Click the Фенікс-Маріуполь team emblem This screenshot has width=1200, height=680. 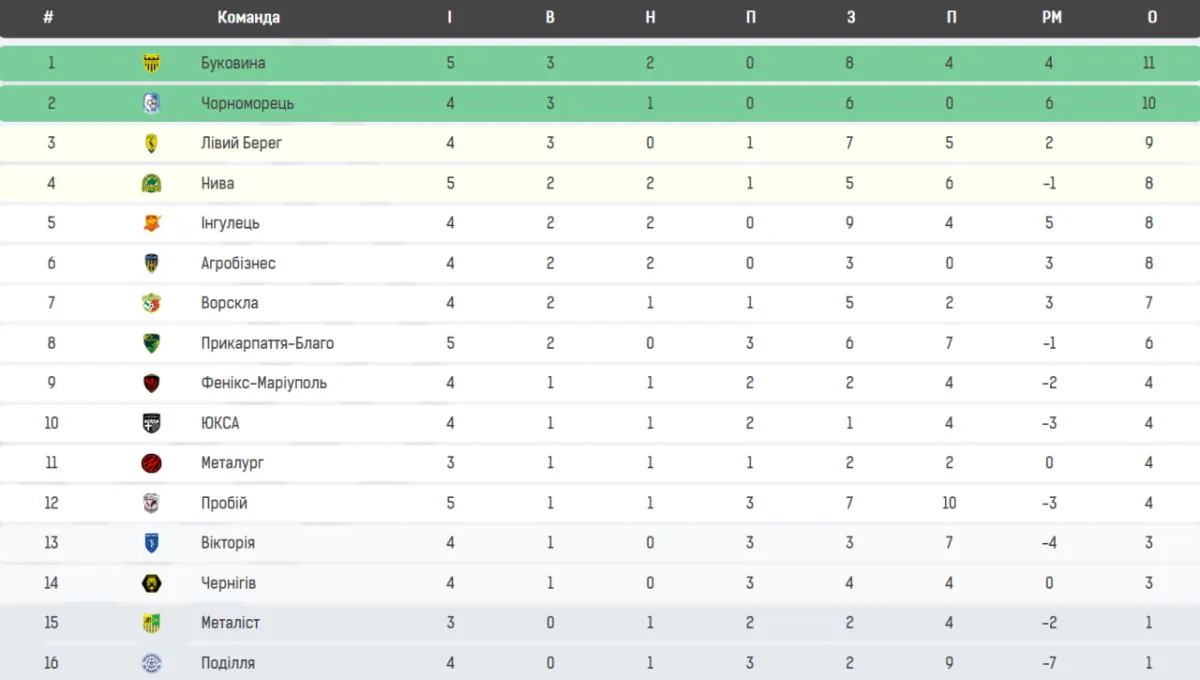152,383
